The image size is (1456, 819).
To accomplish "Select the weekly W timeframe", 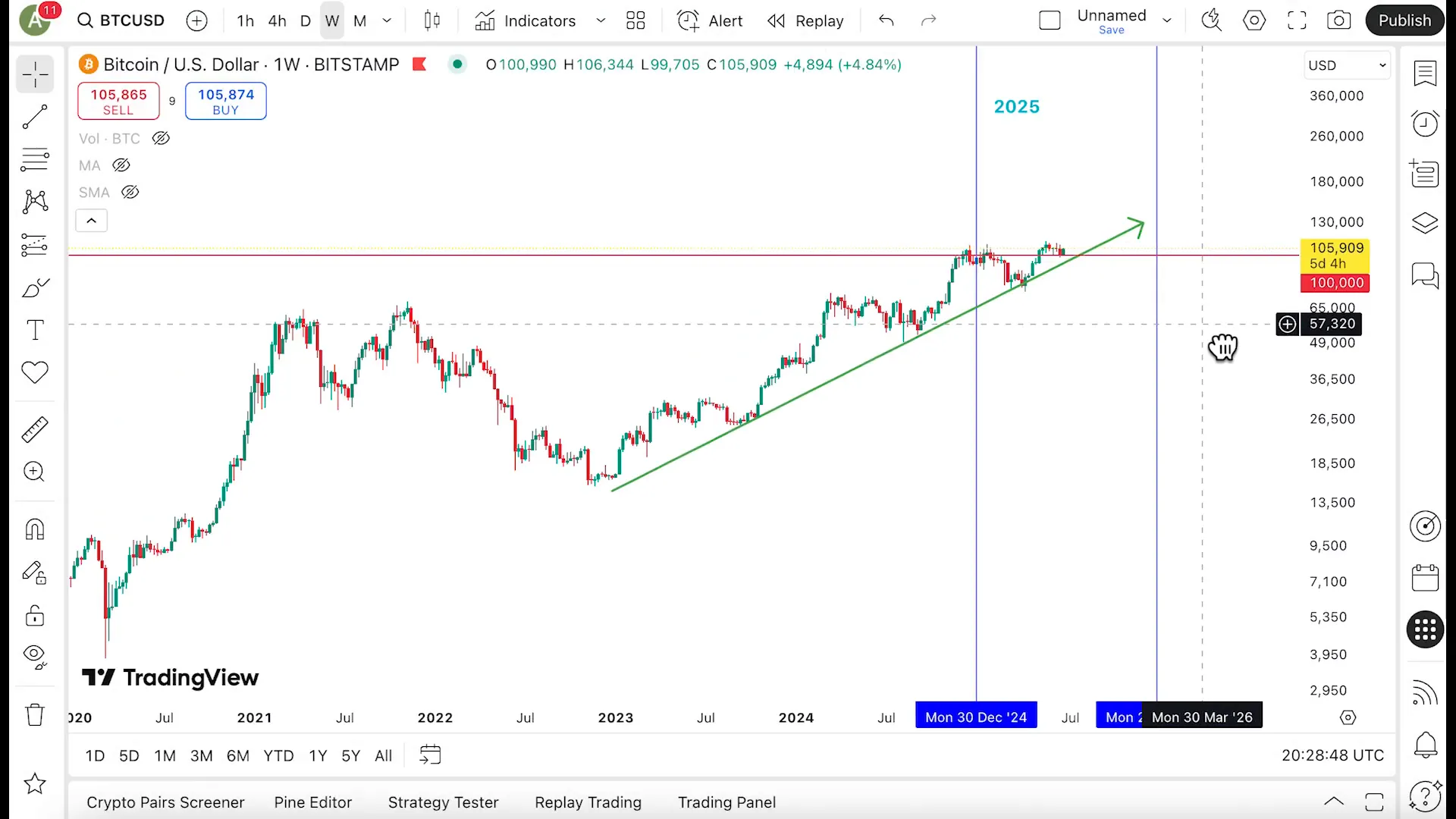I will coord(332,20).
